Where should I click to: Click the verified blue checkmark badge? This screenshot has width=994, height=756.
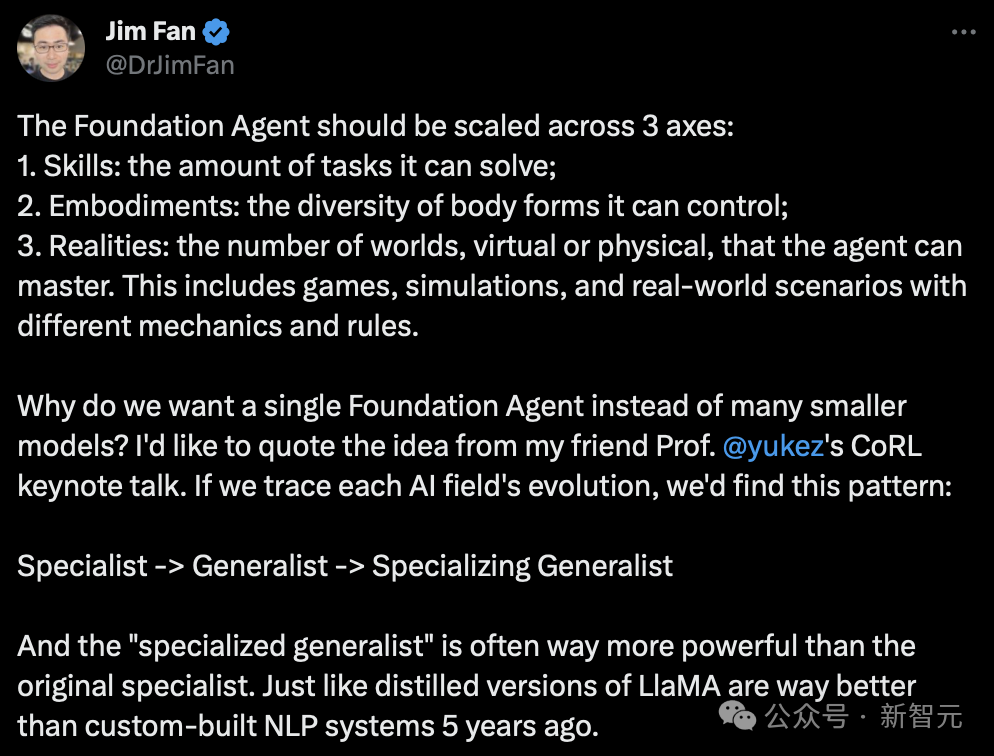[217, 32]
